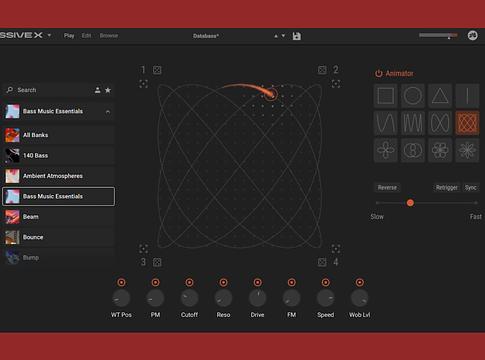Viewport: 485px width, 360px height.
Task: Click the Retrigger button
Action: [447, 187]
